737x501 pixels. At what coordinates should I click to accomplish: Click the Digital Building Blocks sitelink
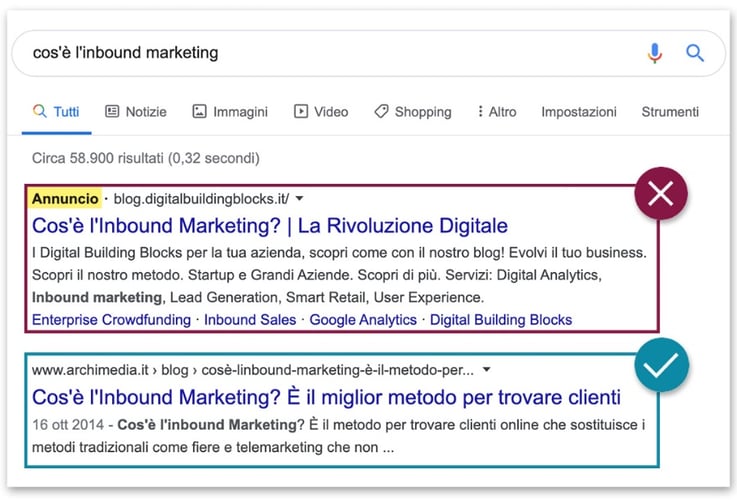pos(501,320)
